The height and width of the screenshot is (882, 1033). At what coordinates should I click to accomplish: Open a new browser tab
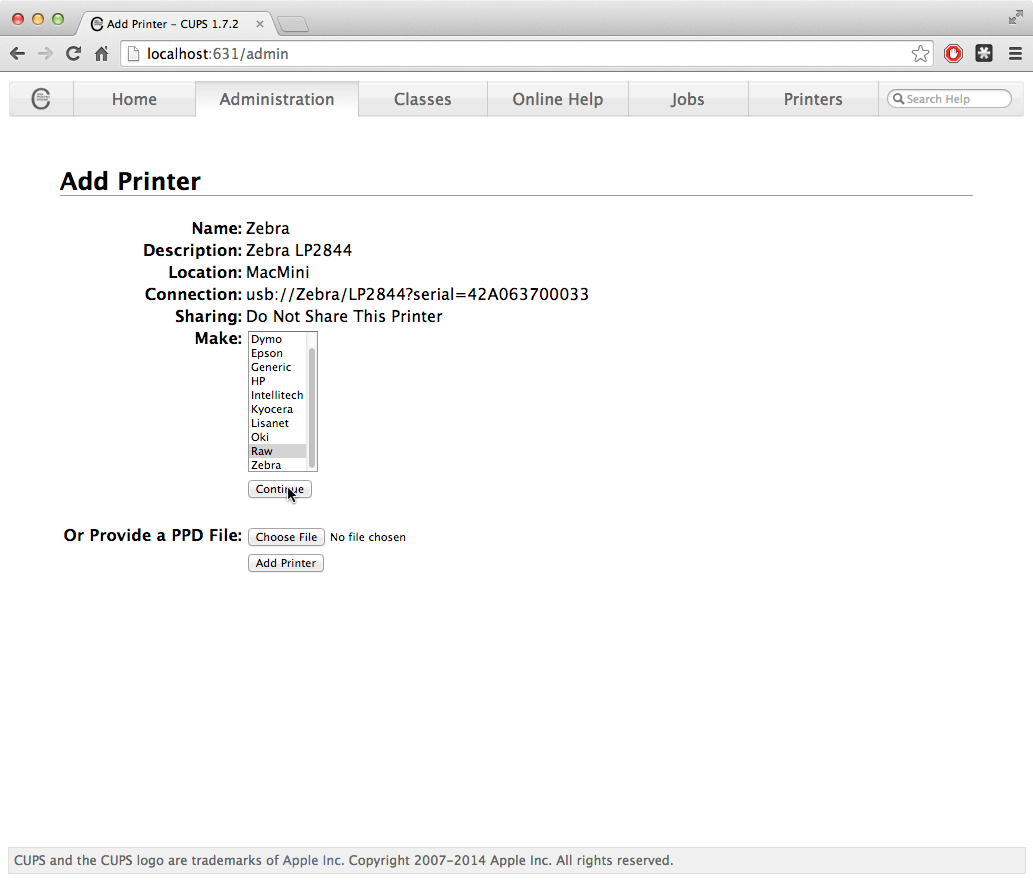293,24
